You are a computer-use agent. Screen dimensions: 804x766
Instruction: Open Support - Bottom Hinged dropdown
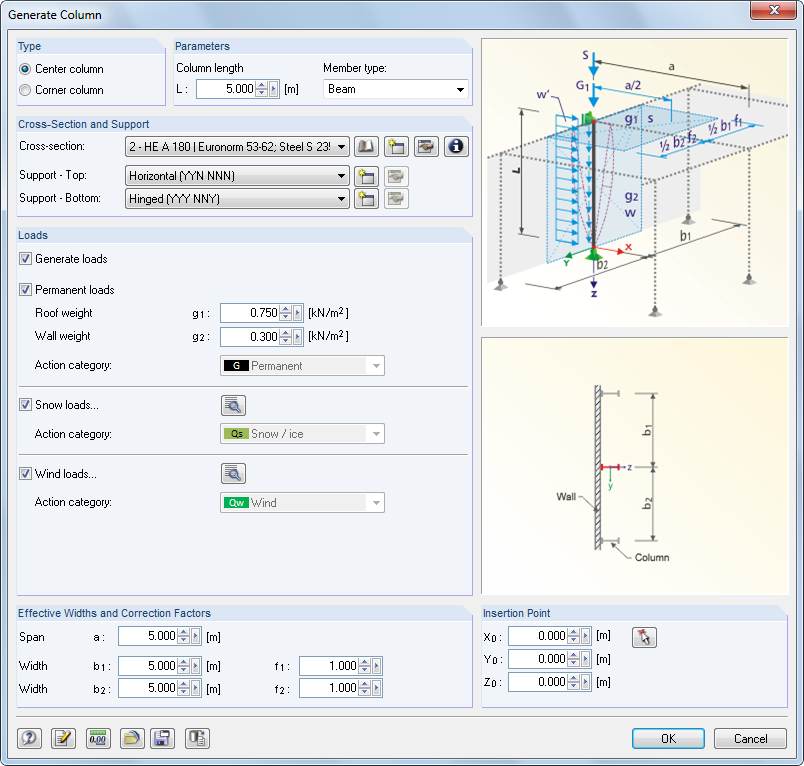tap(237, 198)
